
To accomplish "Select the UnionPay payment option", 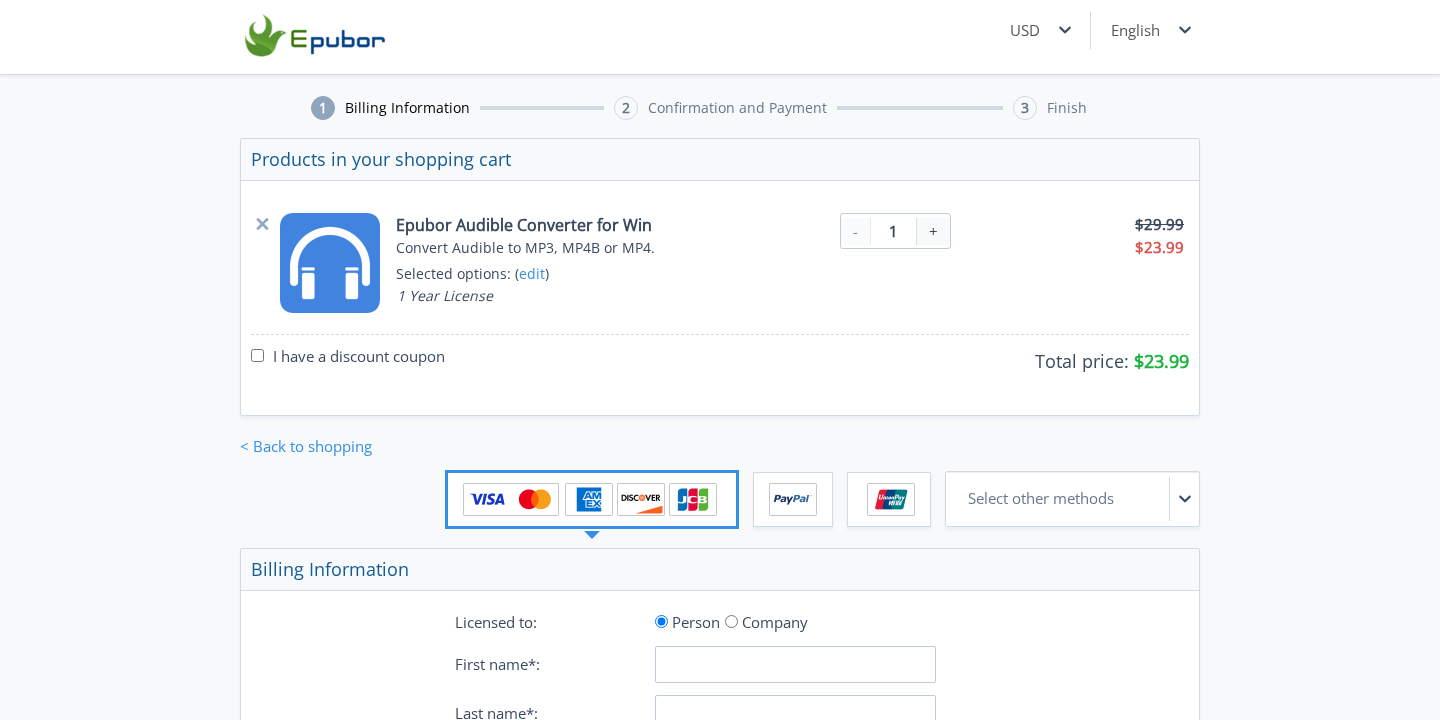I will point(889,499).
